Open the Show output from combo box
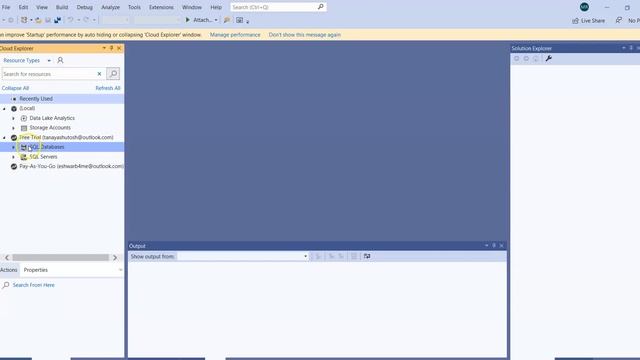 (x=305, y=256)
